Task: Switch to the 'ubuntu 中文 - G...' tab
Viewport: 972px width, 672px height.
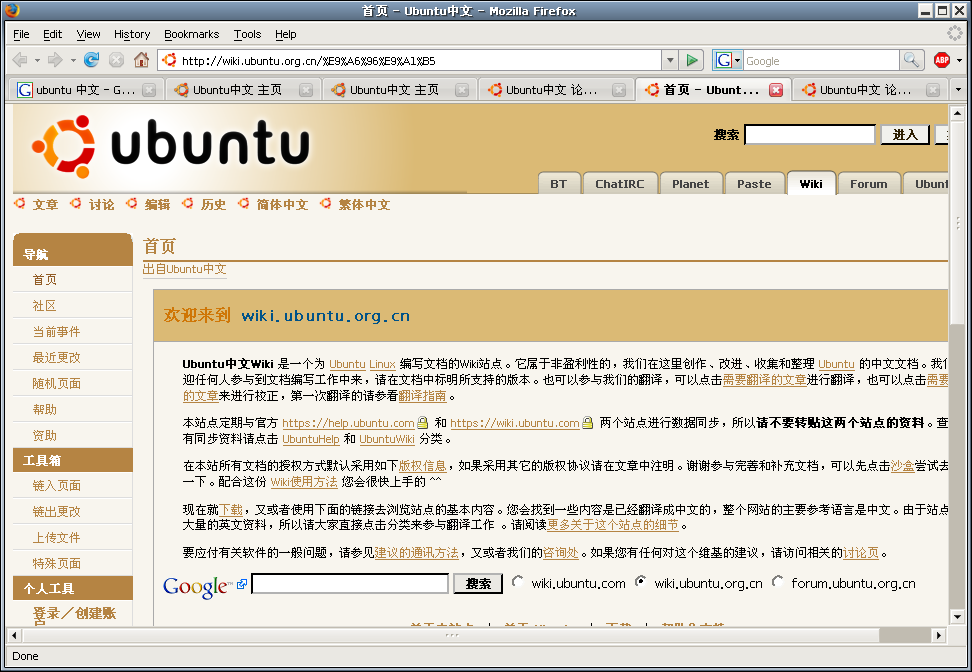Action: click(x=86, y=90)
